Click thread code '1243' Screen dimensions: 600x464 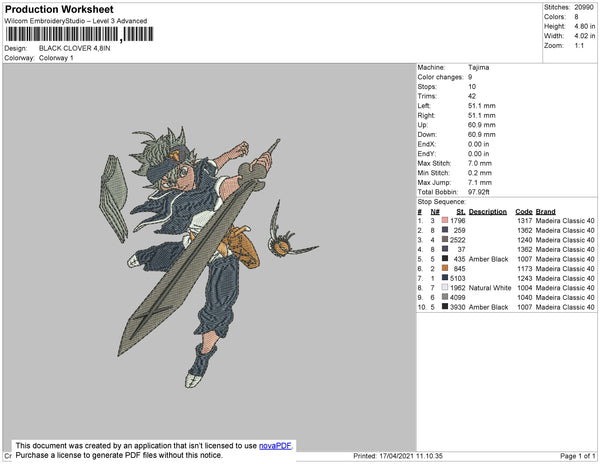pyautogui.click(x=524, y=278)
